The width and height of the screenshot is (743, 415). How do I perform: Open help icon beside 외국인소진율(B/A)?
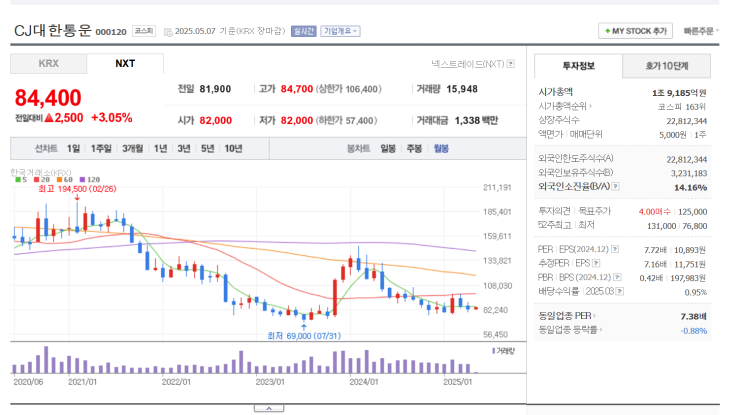click(615, 186)
